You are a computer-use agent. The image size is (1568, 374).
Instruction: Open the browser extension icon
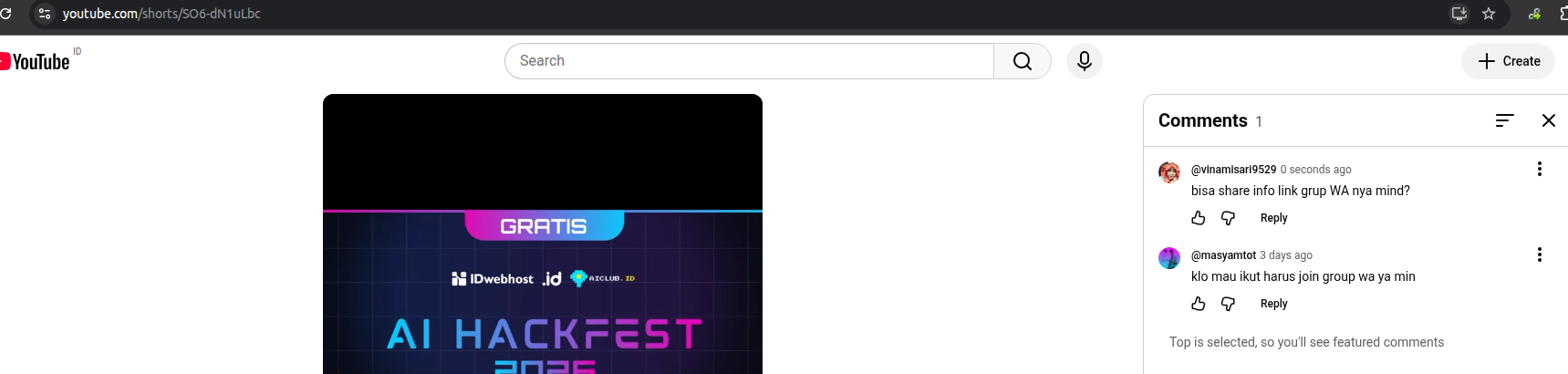pyautogui.click(x=1534, y=14)
